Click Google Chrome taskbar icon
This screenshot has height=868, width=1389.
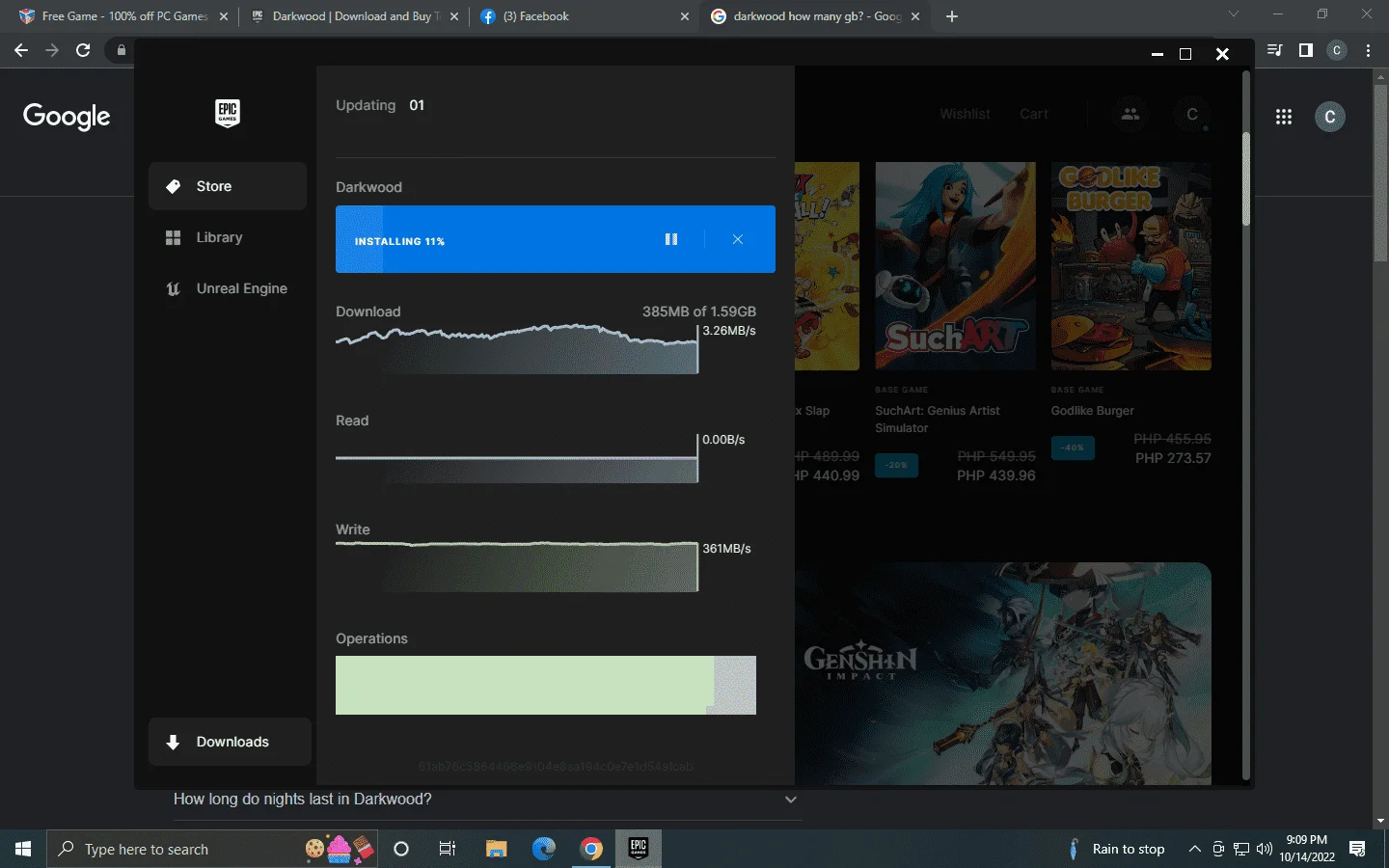(591, 849)
